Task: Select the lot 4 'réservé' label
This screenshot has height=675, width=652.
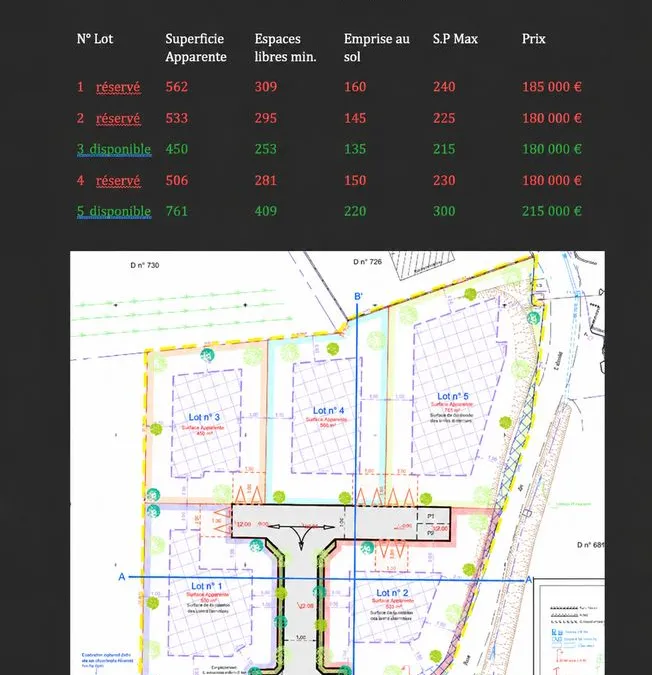Action: point(118,180)
